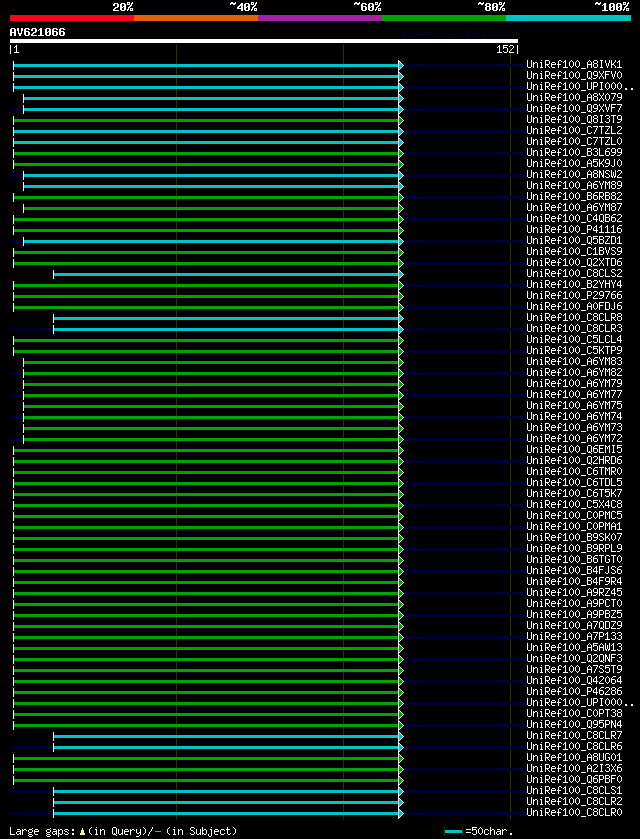This screenshot has height=839, width=640.
Task: Select the UniRef100_A6YM83 label
Action: pyautogui.click(x=575, y=362)
